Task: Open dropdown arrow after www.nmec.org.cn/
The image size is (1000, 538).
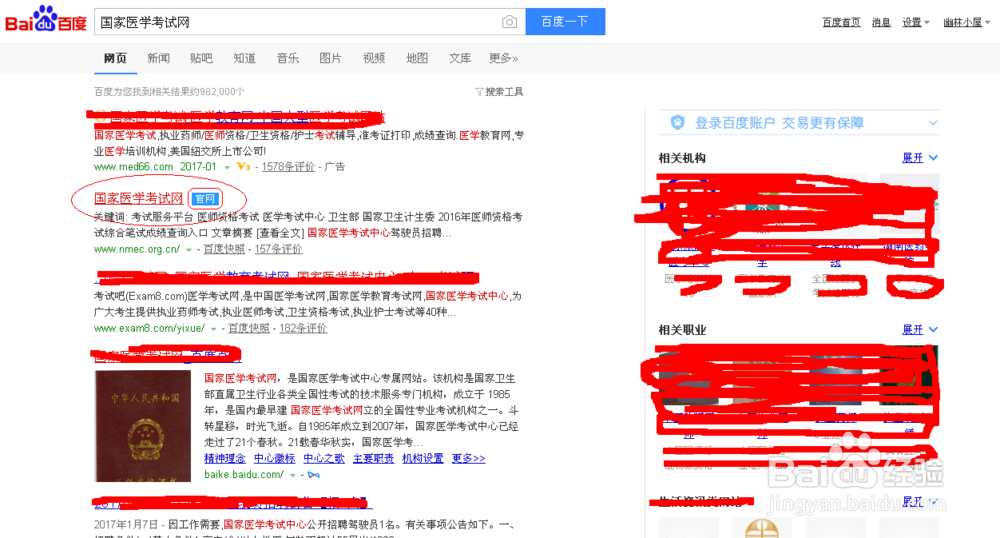Action: 189,249
